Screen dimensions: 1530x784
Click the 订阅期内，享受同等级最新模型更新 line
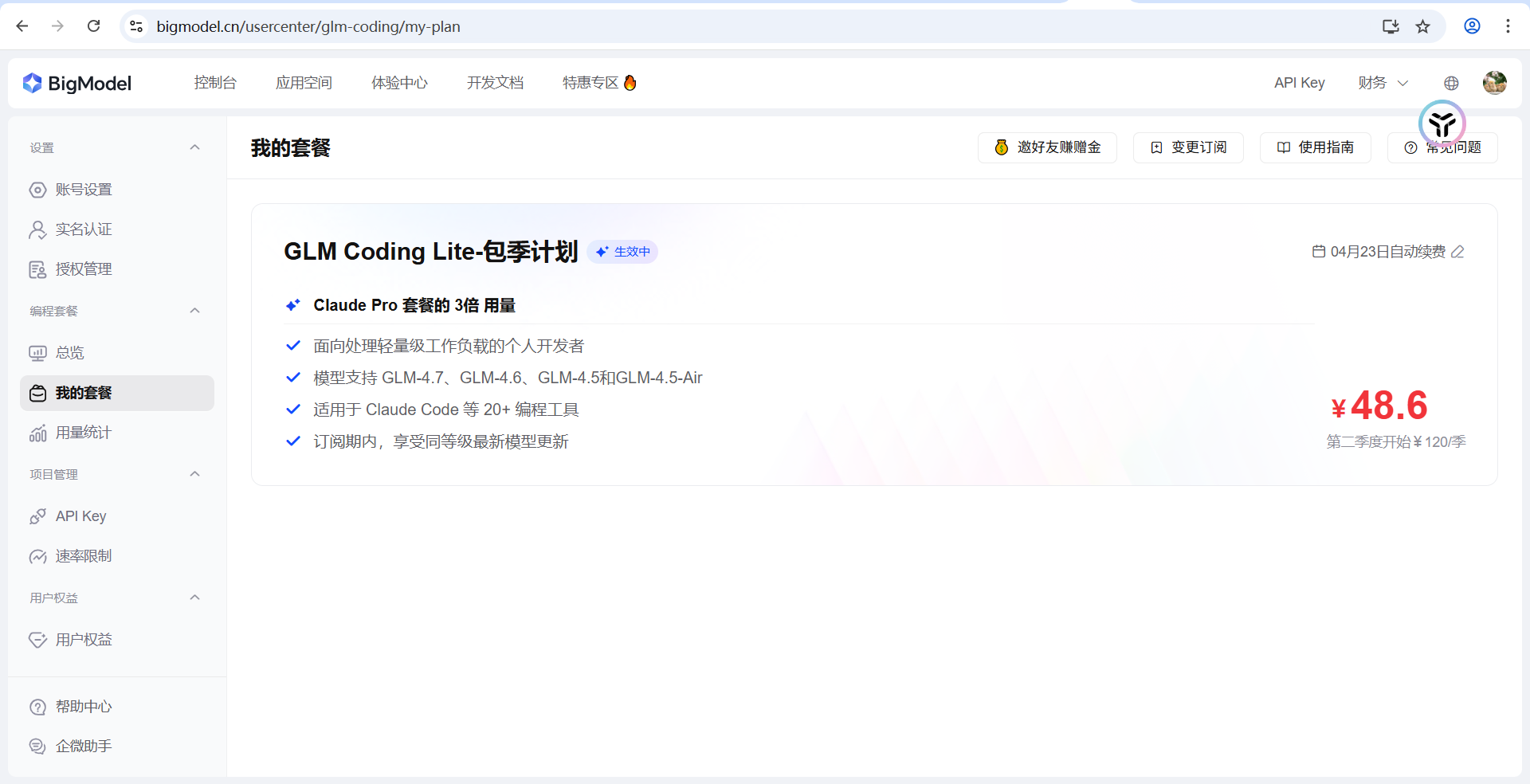(441, 441)
